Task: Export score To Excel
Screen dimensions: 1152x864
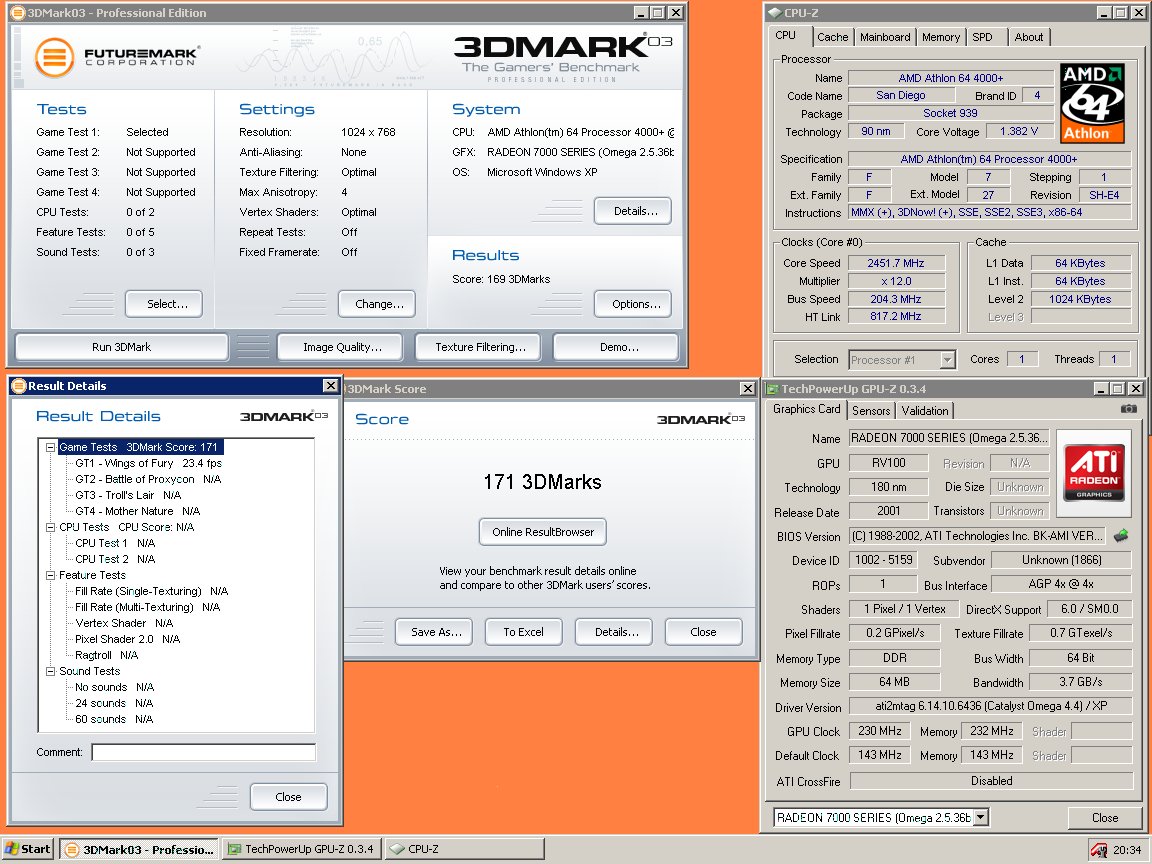Action: pyautogui.click(x=523, y=632)
